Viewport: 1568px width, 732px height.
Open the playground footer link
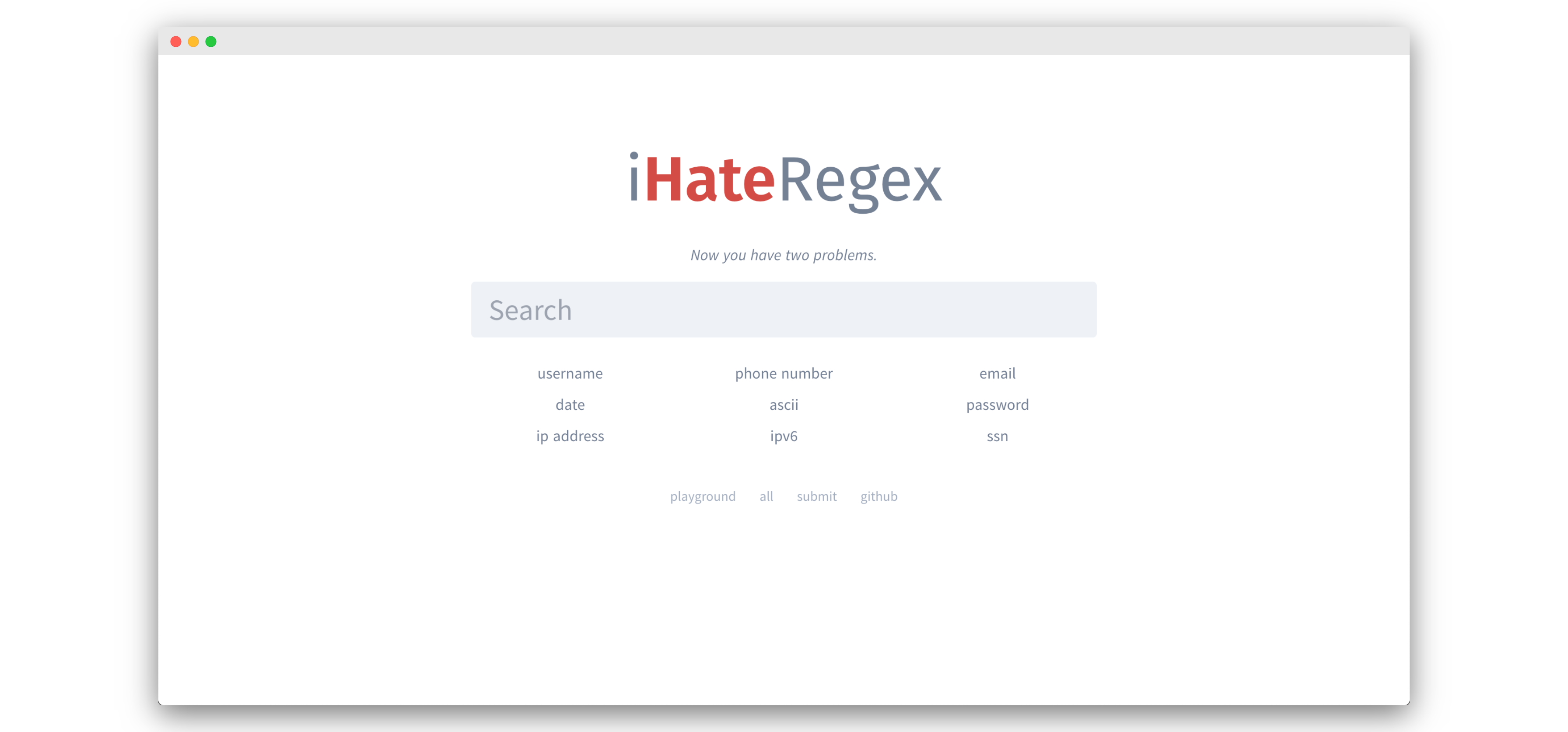[703, 496]
